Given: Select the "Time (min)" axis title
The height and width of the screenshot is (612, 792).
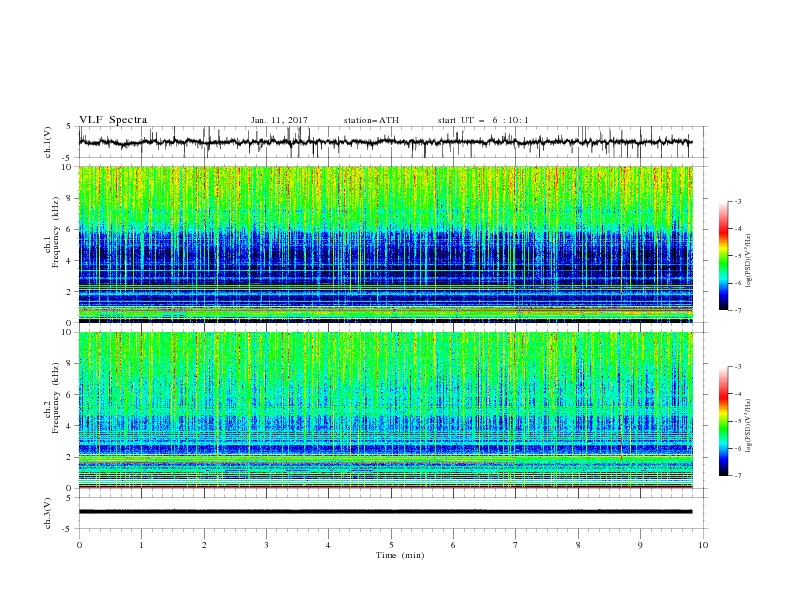Looking at the screenshot, I should click(x=400, y=555).
